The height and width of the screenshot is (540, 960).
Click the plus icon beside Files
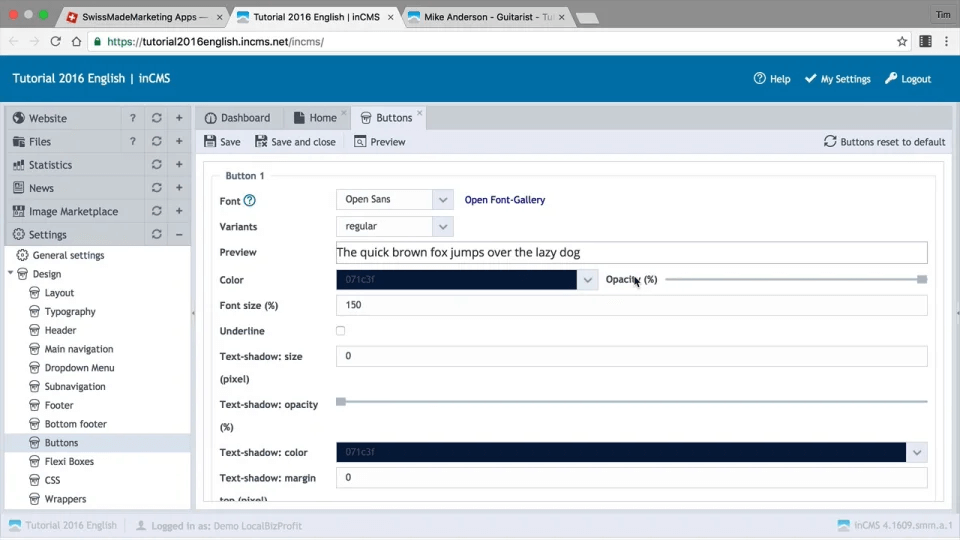point(179,142)
